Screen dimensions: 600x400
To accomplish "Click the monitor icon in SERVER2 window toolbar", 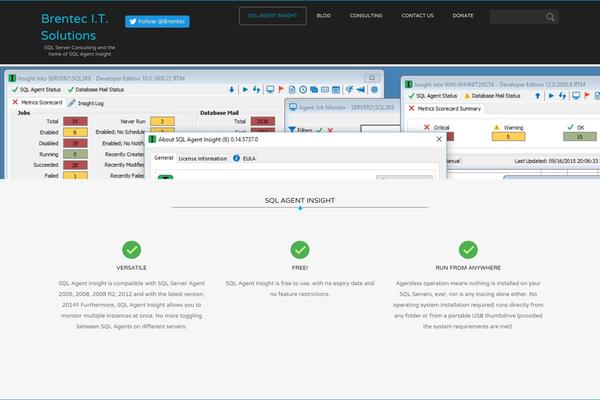I will (270, 90).
